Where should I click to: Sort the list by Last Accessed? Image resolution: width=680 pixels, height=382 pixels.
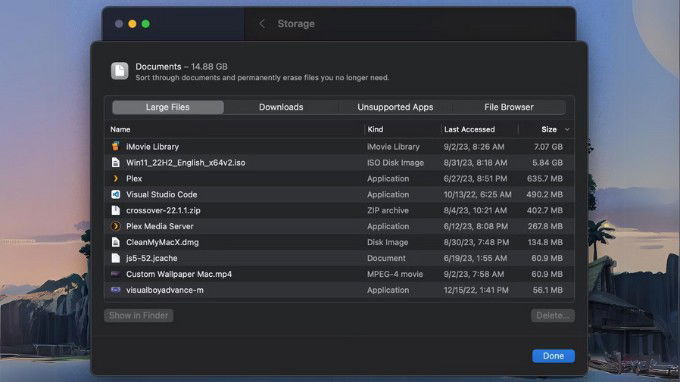[x=469, y=129]
